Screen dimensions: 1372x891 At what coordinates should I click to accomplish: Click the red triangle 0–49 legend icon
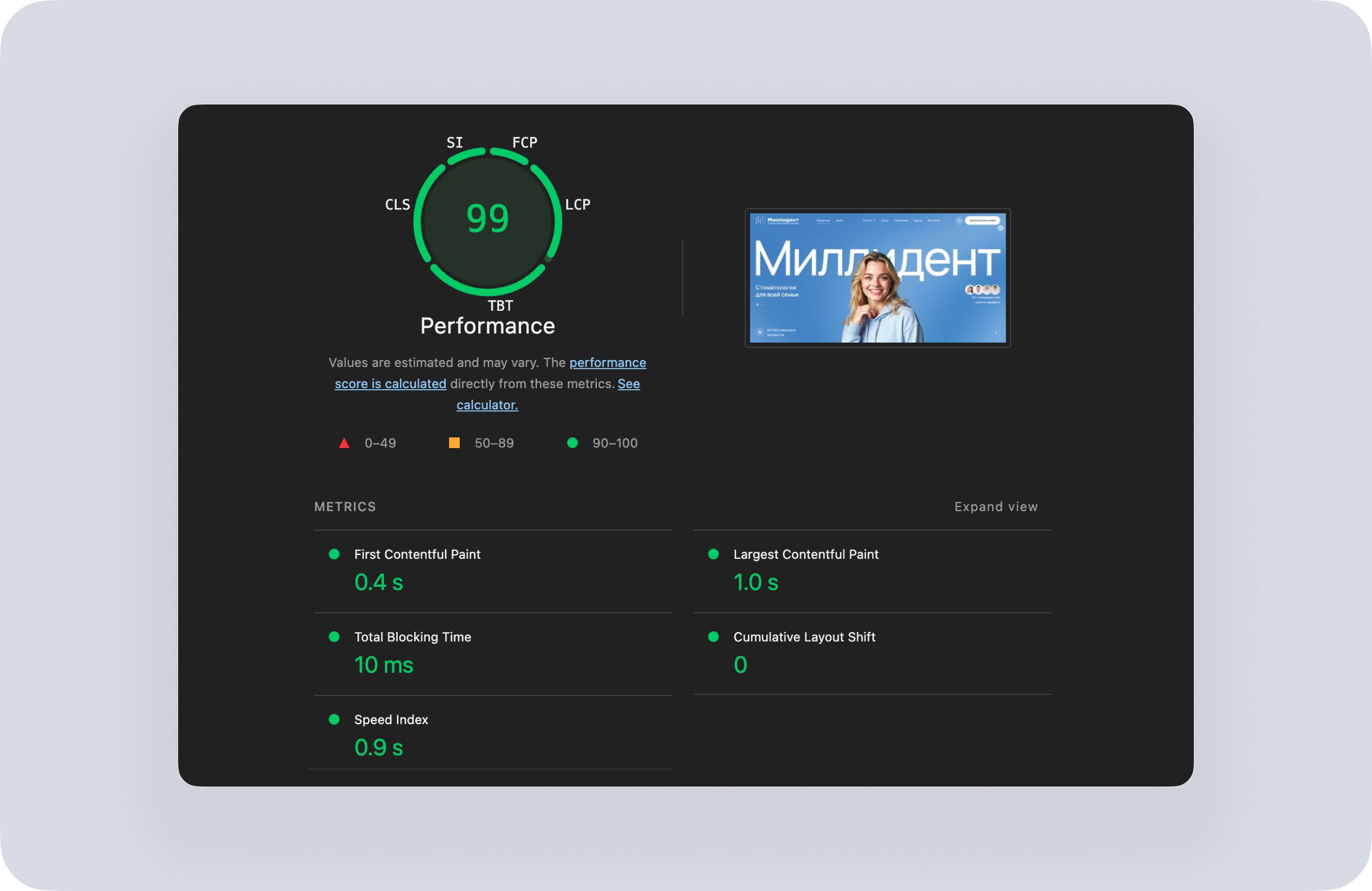(x=344, y=443)
